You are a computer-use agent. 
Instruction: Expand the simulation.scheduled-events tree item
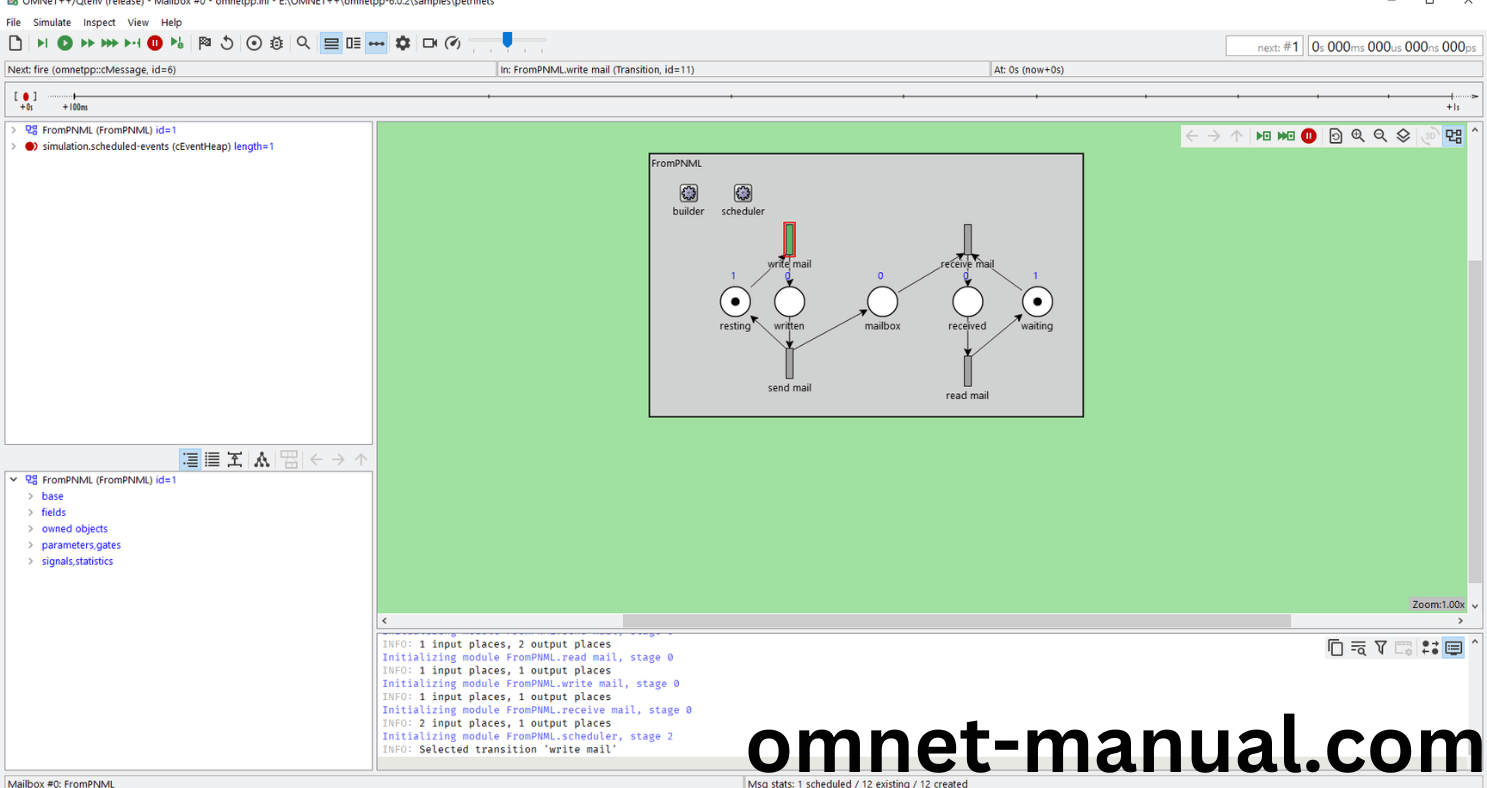click(x=14, y=146)
